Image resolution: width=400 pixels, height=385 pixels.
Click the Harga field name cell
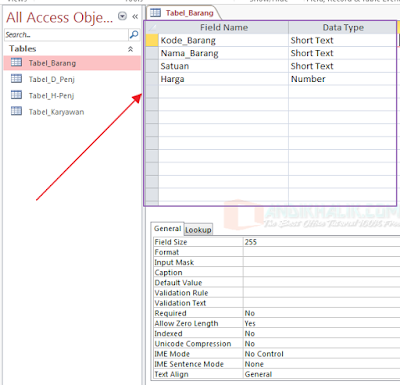point(224,79)
